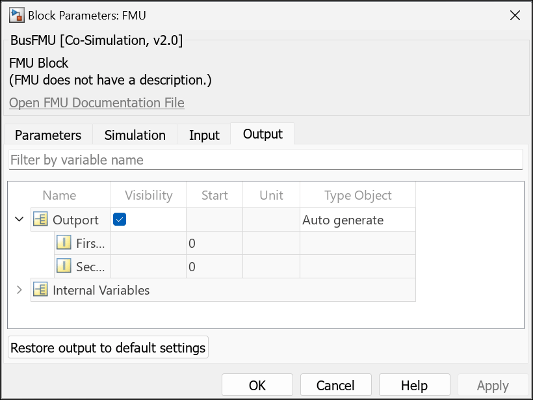Collapse the Outport tree node

[x=19, y=219]
